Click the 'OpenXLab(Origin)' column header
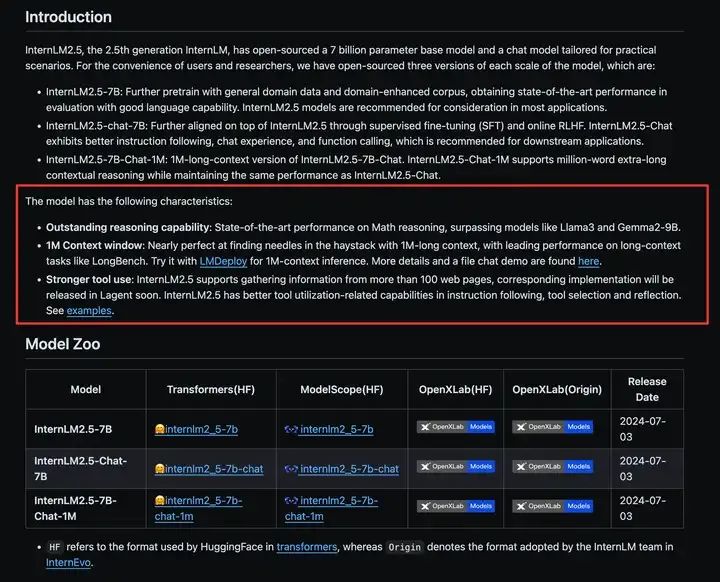 (557, 390)
